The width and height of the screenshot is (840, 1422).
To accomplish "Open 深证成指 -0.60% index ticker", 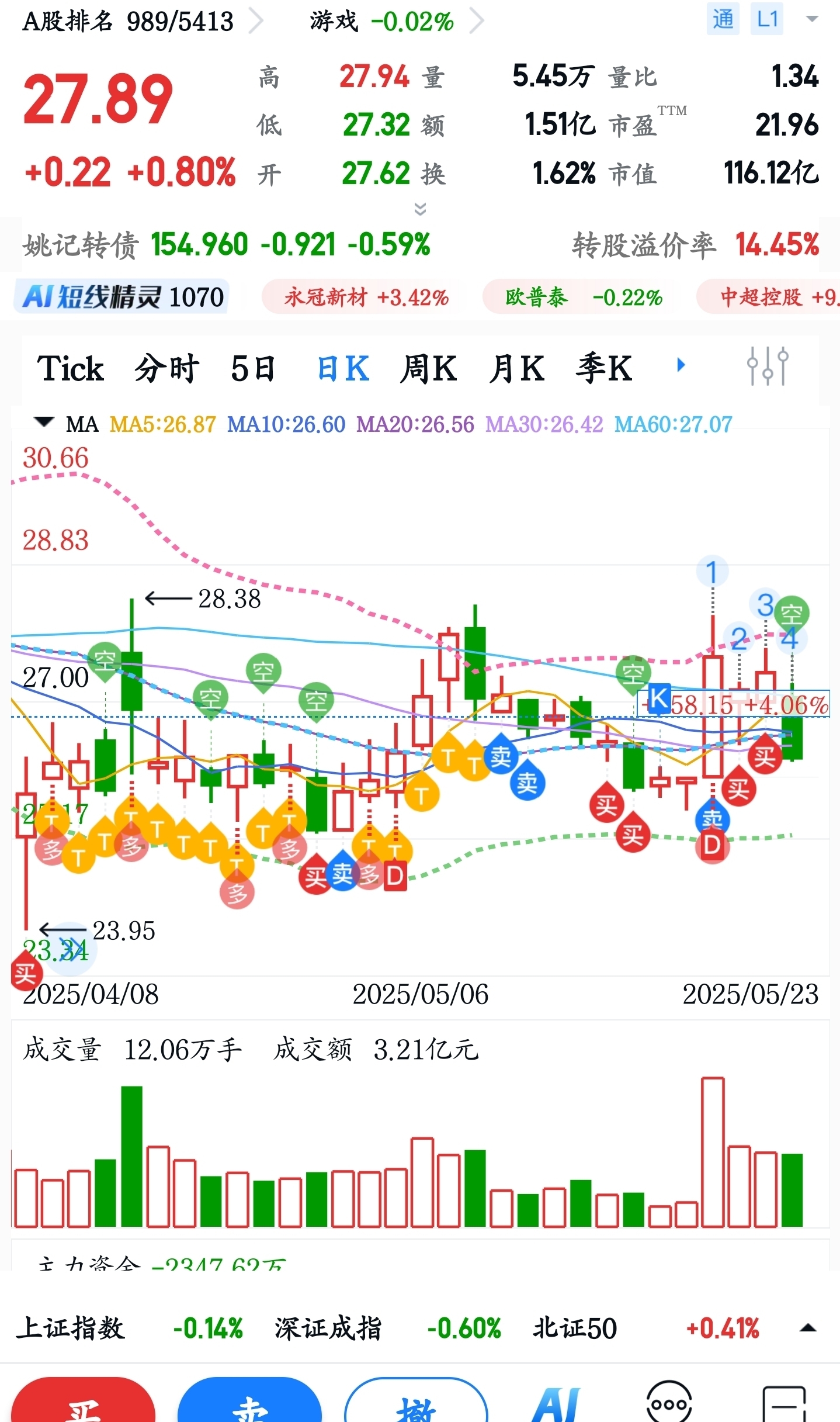I will (x=388, y=1328).
